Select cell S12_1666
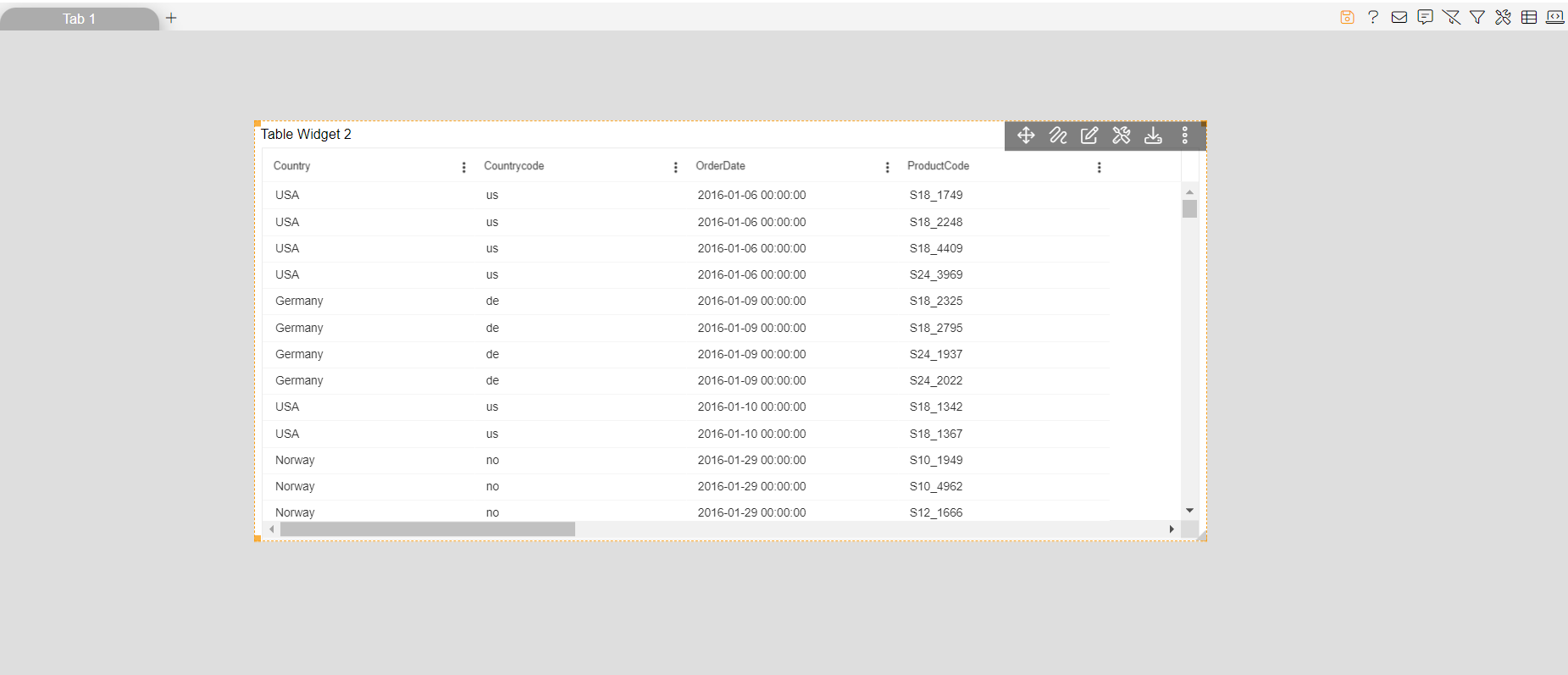The image size is (1568, 675). click(x=936, y=512)
